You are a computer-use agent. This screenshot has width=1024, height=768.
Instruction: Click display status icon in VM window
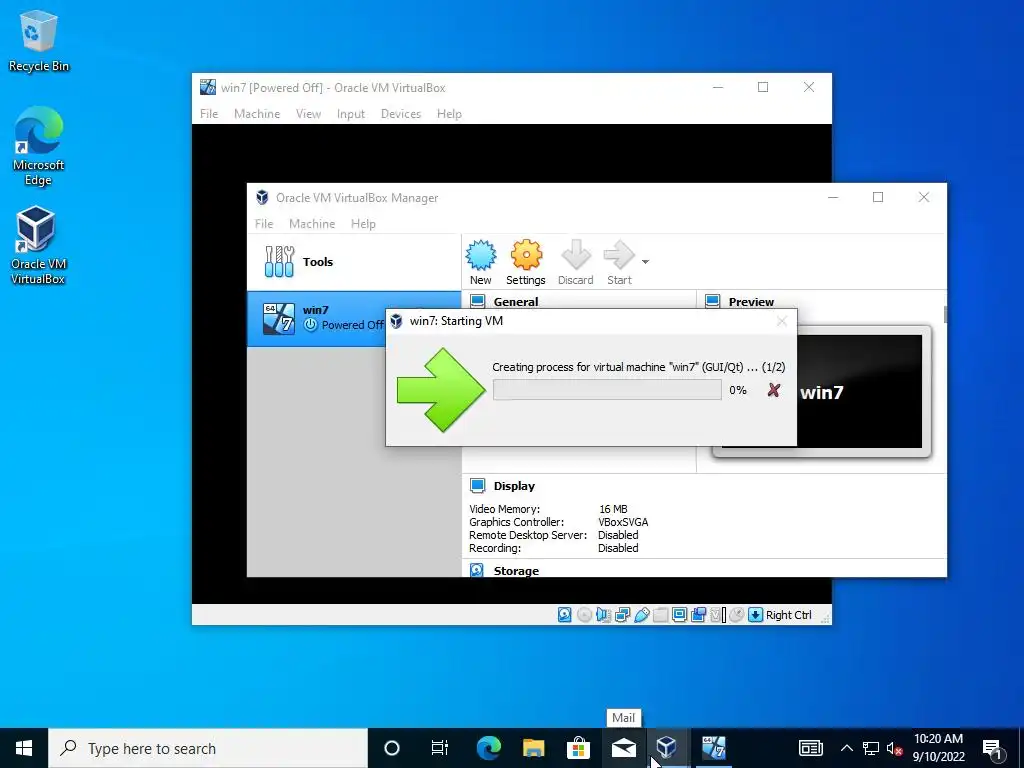pyautogui.click(x=679, y=615)
